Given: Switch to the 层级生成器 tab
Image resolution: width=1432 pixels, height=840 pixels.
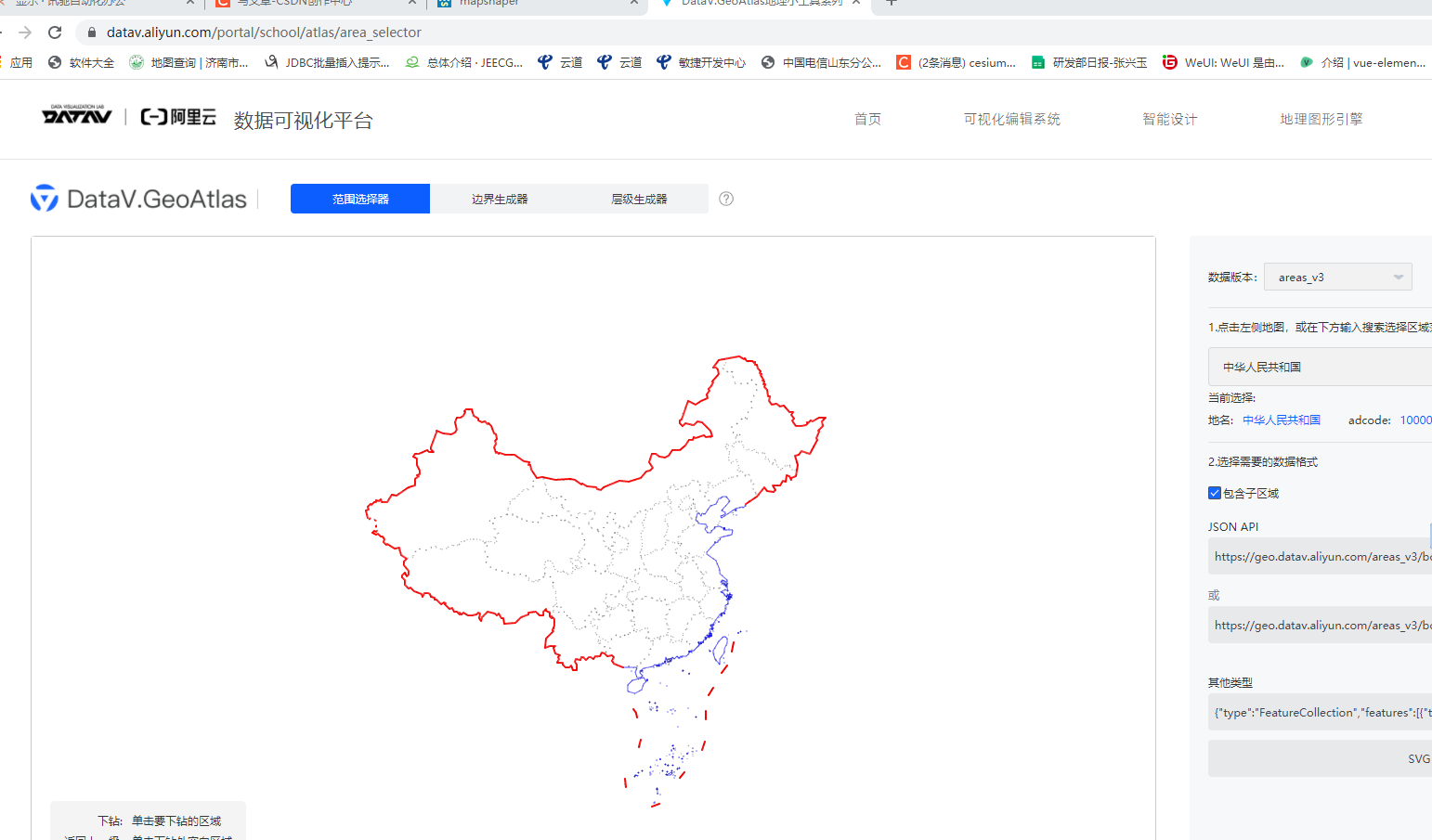Looking at the screenshot, I should 638,199.
